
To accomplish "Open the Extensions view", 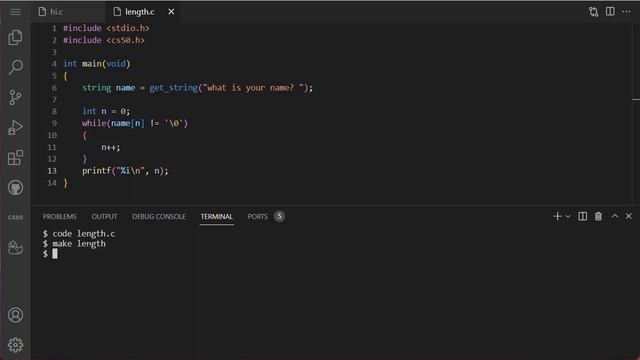I will (x=16, y=158).
